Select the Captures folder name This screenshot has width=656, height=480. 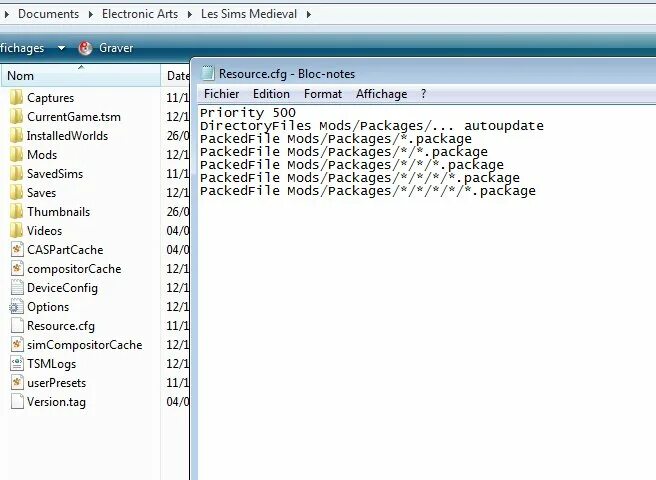pos(51,98)
